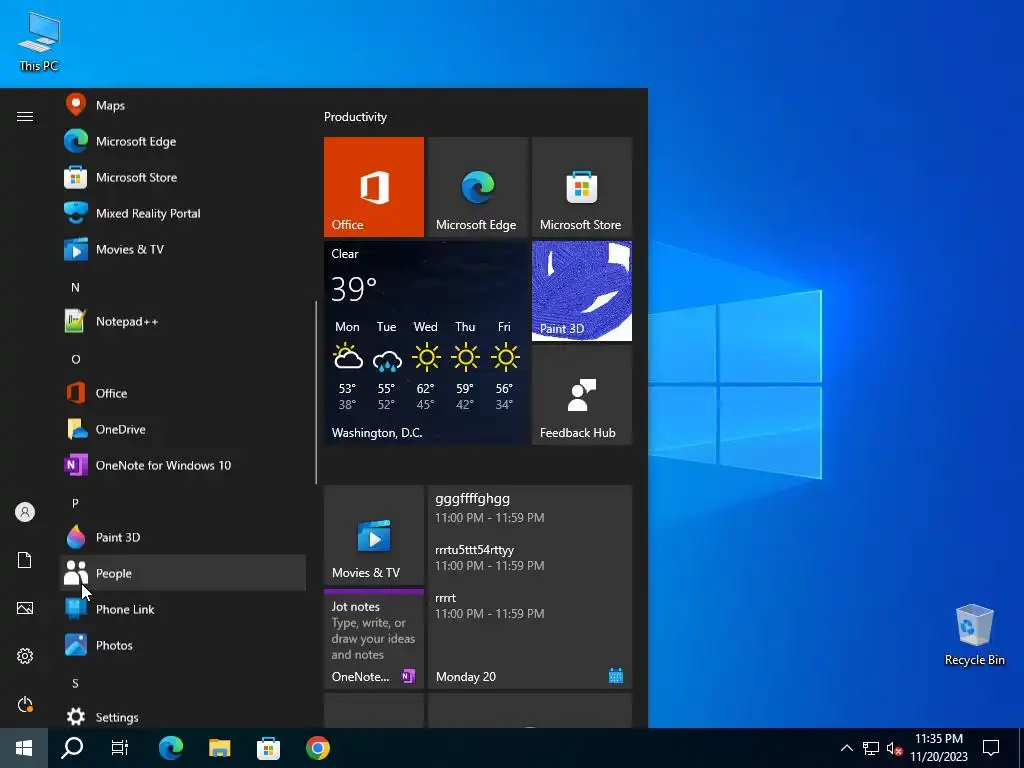Click the gggffffghgg calendar event

(490, 507)
